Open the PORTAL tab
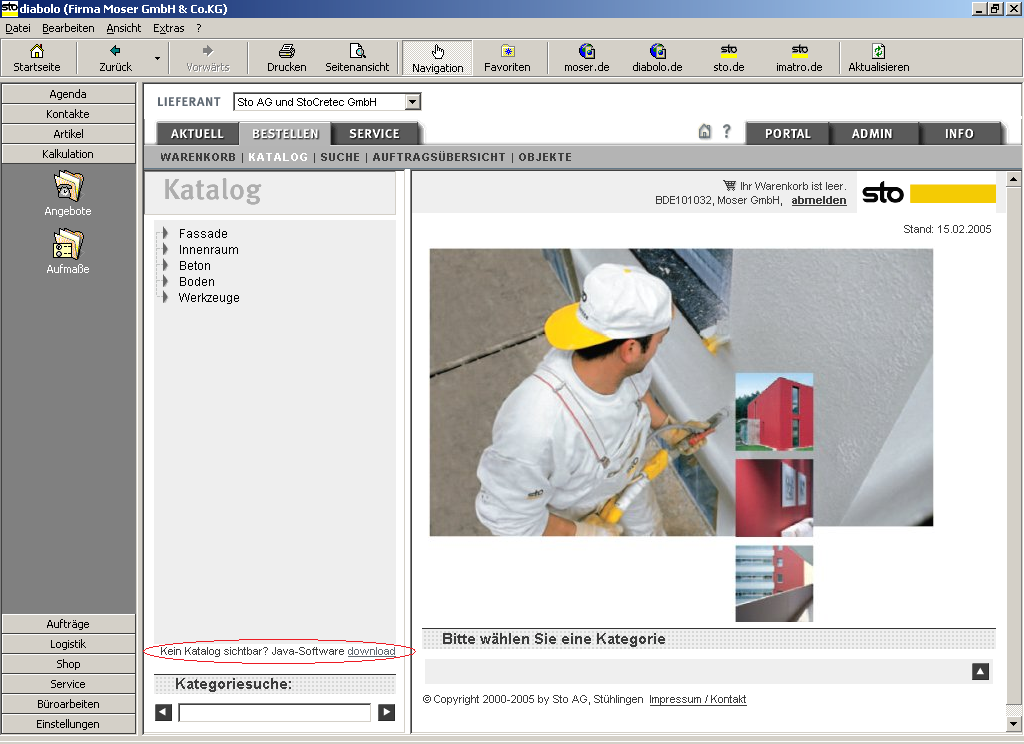The width and height of the screenshot is (1024, 744). (788, 133)
